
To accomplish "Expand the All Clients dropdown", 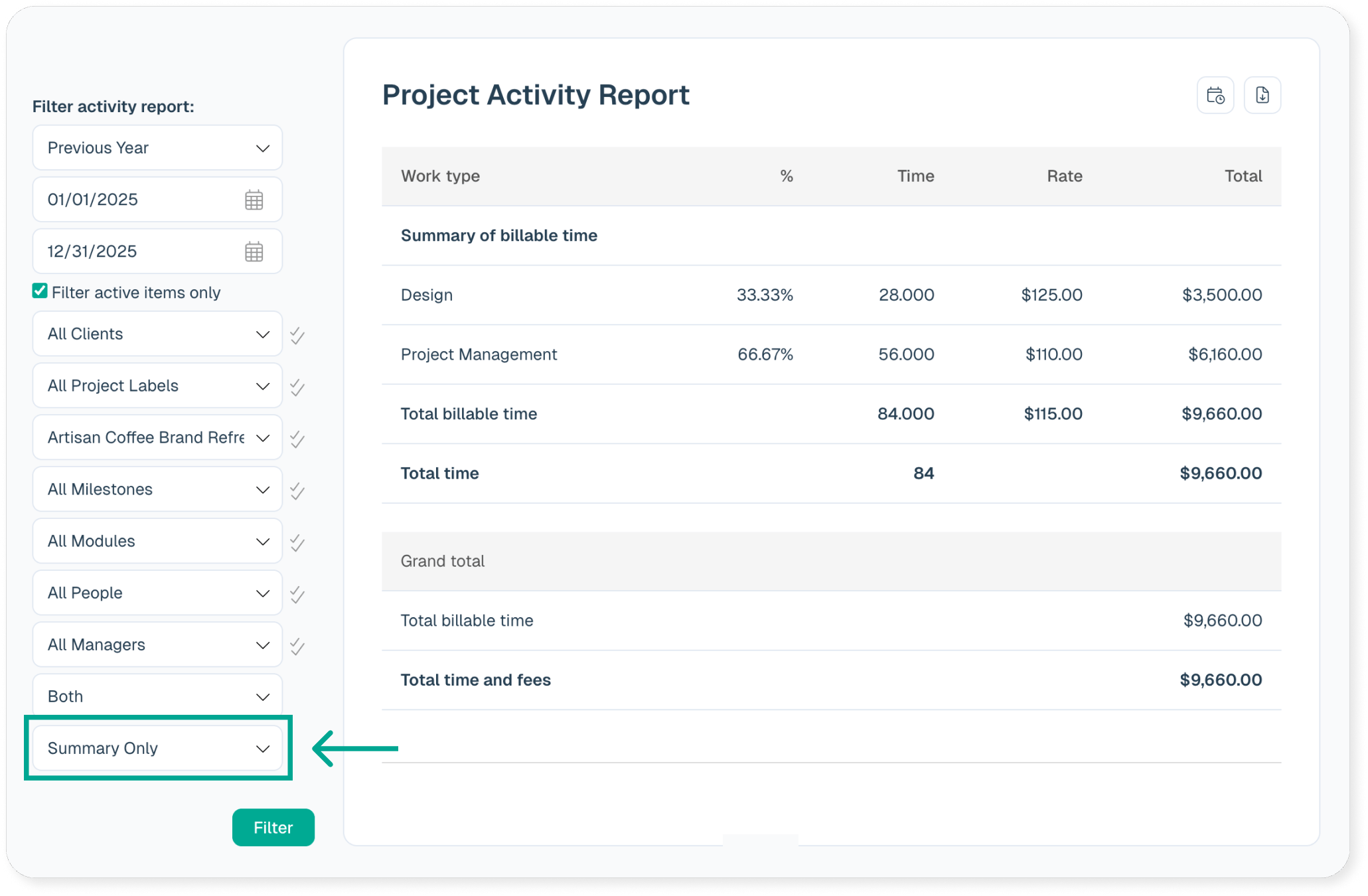I will point(157,334).
